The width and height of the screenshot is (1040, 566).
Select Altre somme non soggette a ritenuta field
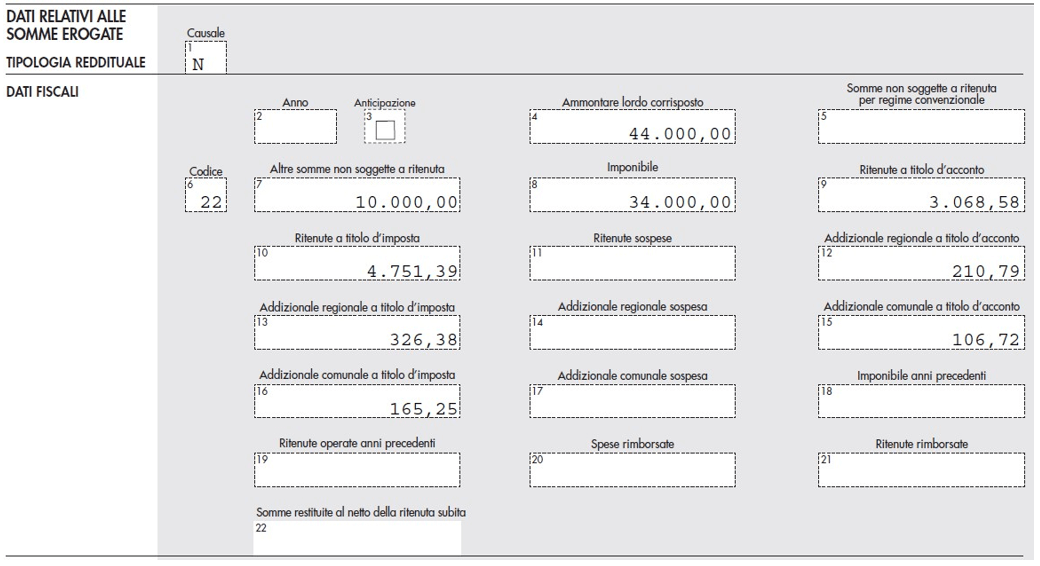pyautogui.click(x=357, y=197)
